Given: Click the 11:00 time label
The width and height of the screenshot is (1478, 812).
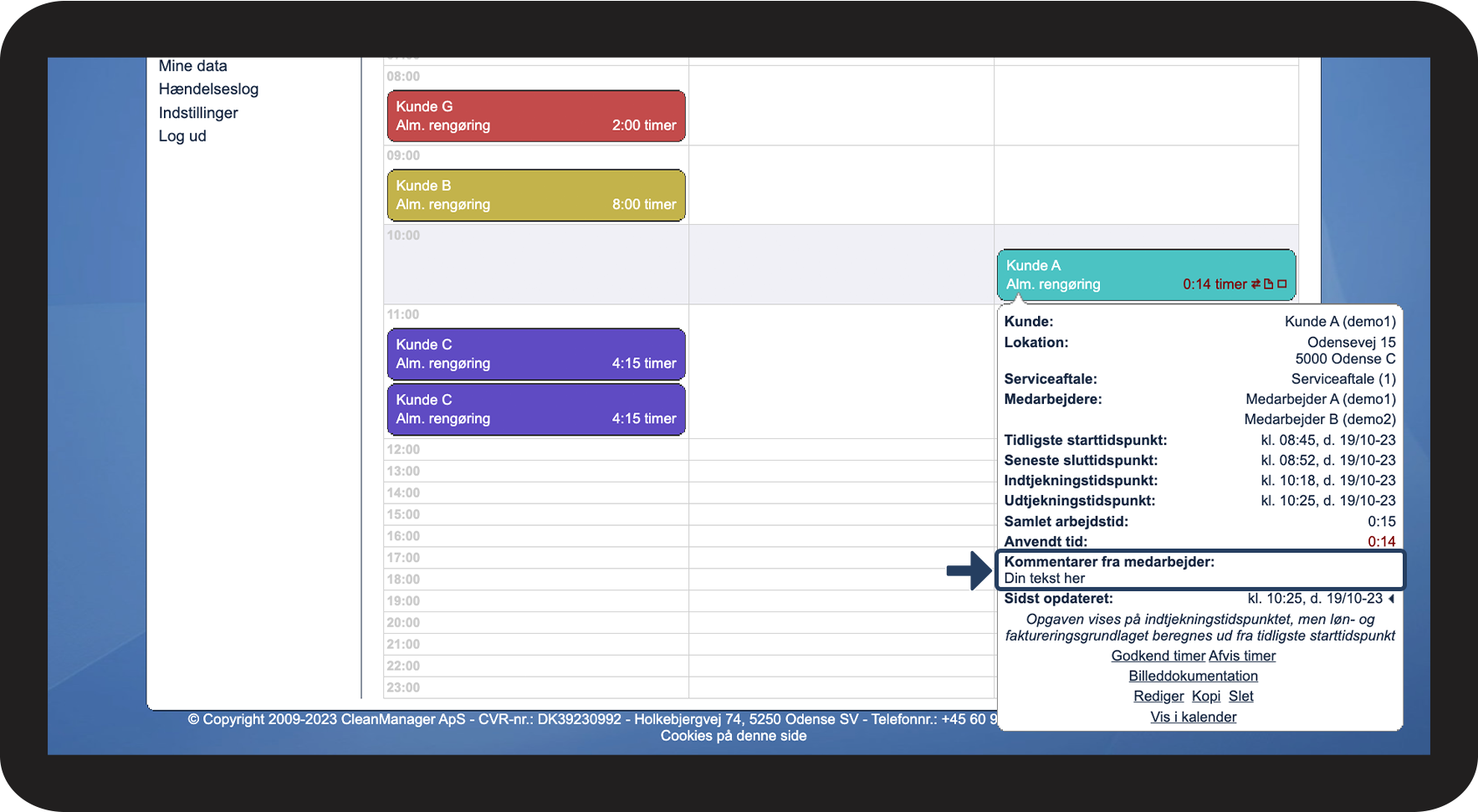Looking at the screenshot, I should tap(403, 315).
